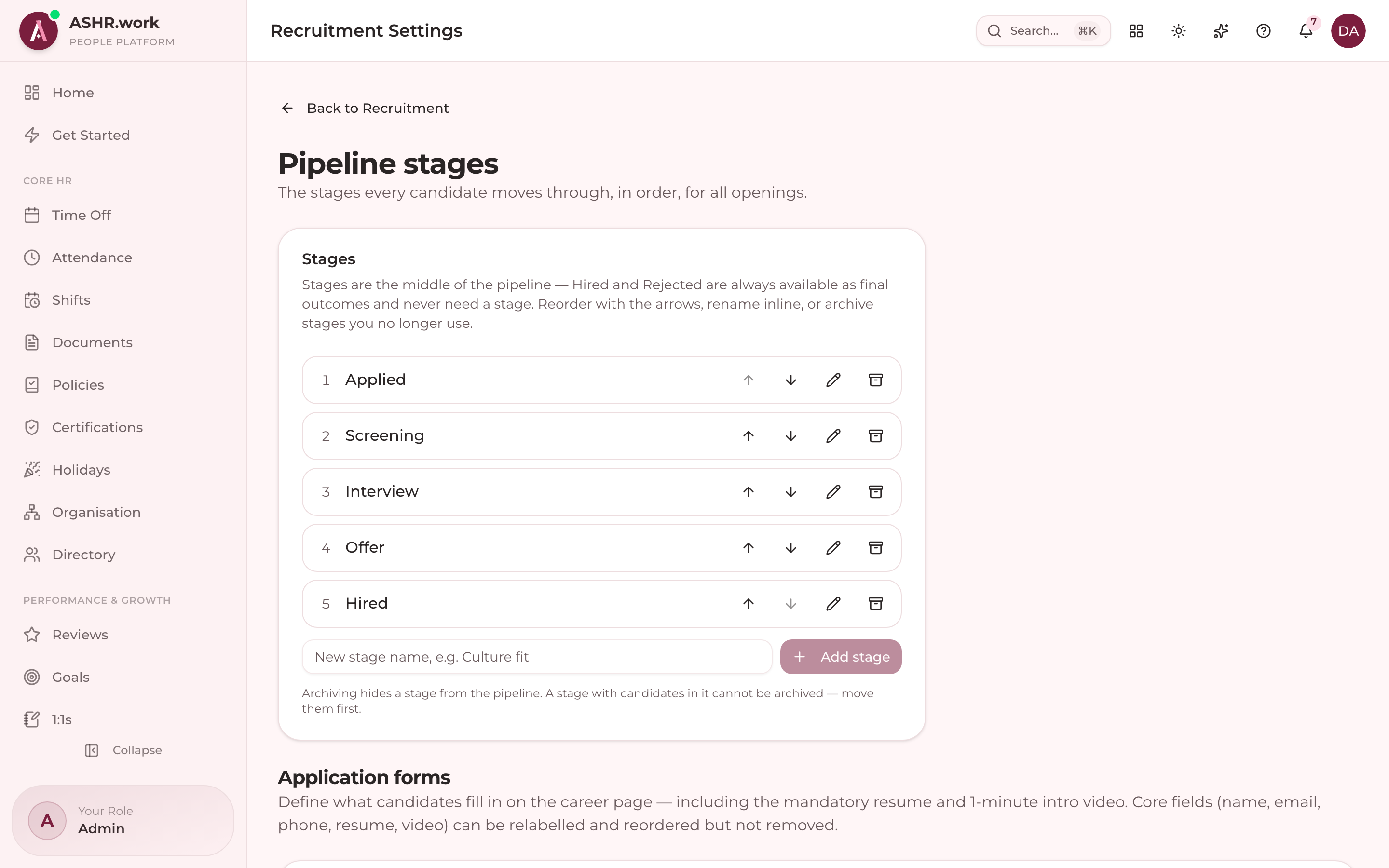Edit the Interview stage name
This screenshot has width=1389, height=868.
[833, 492]
